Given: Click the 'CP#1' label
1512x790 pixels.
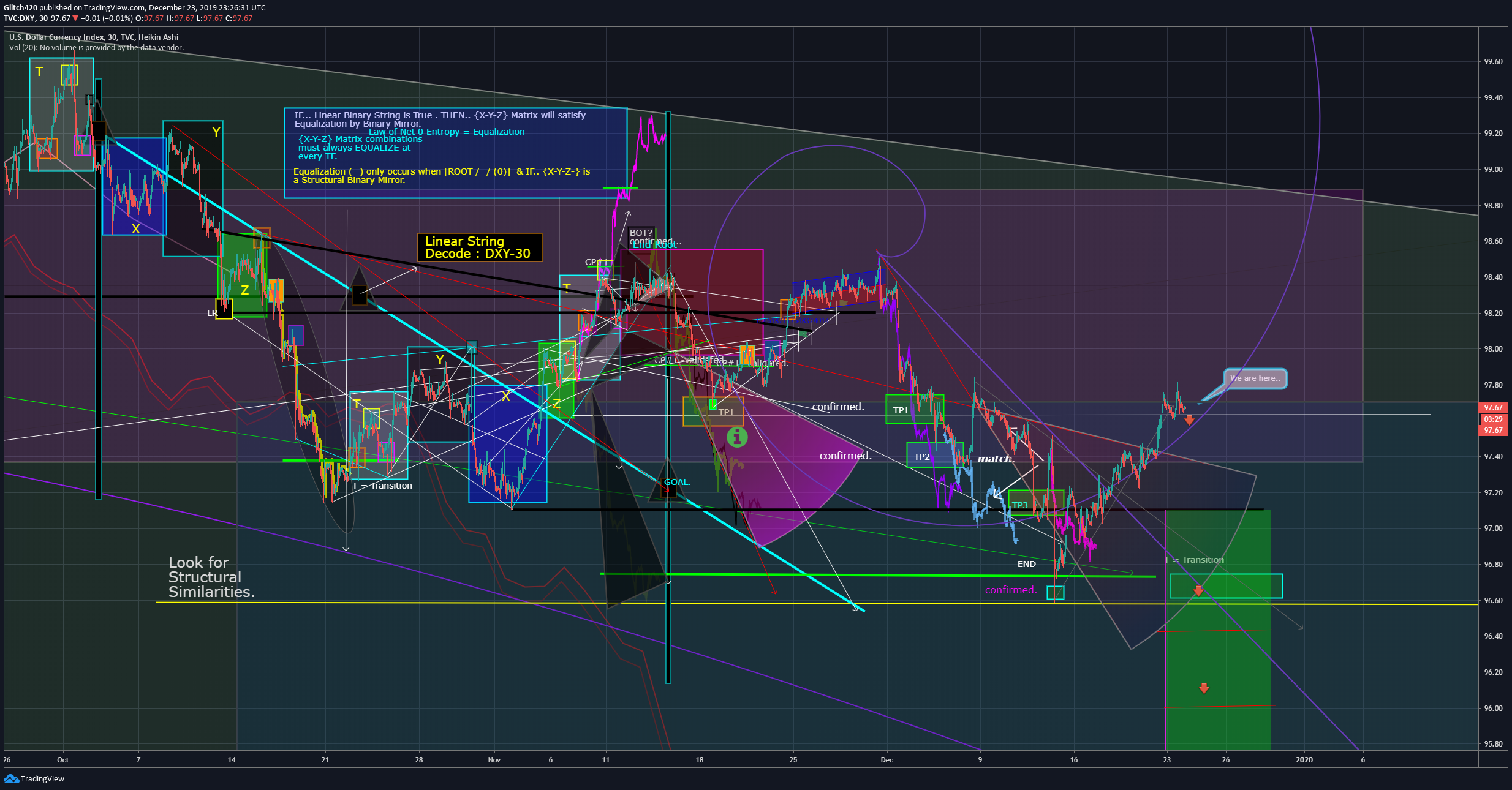Looking at the screenshot, I should pos(597,262).
